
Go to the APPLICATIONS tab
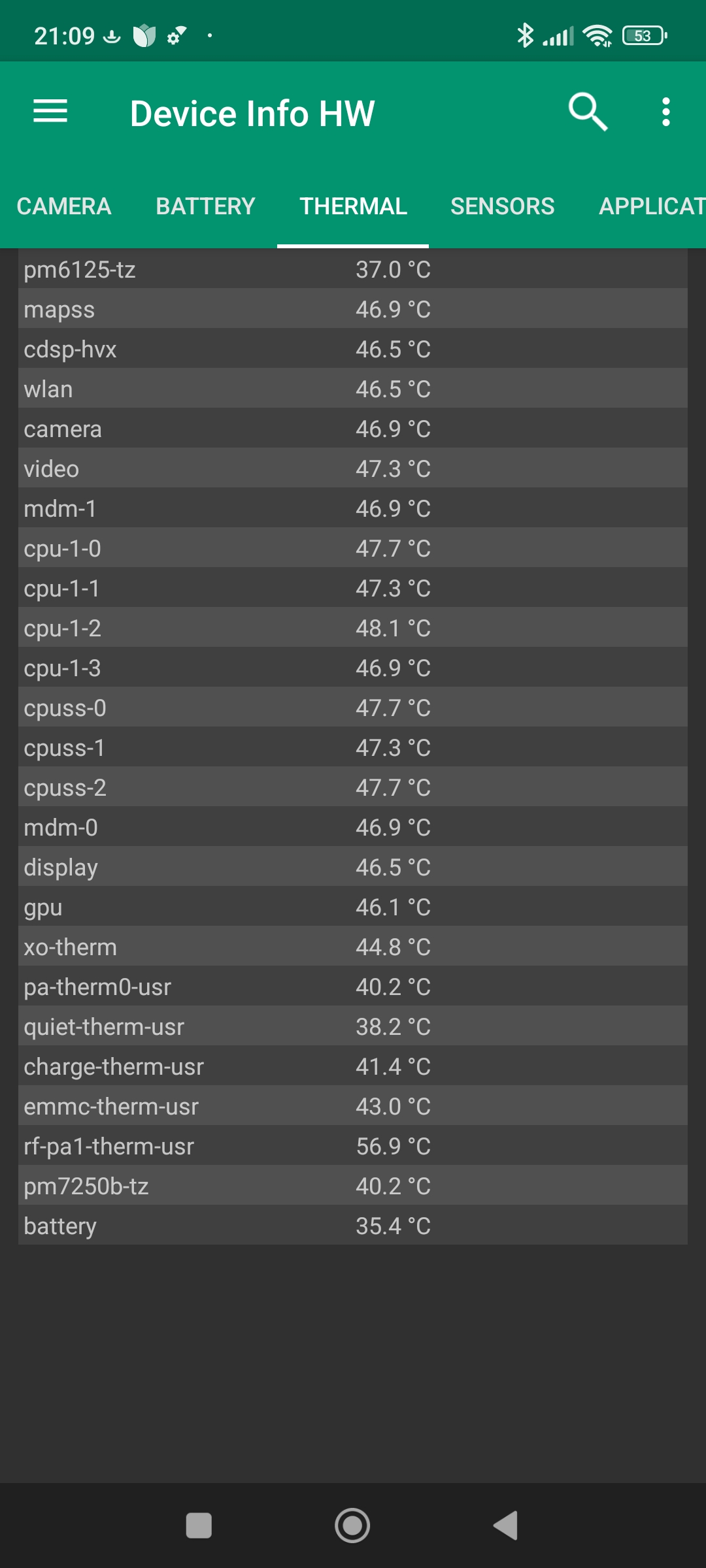(x=651, y=206)
